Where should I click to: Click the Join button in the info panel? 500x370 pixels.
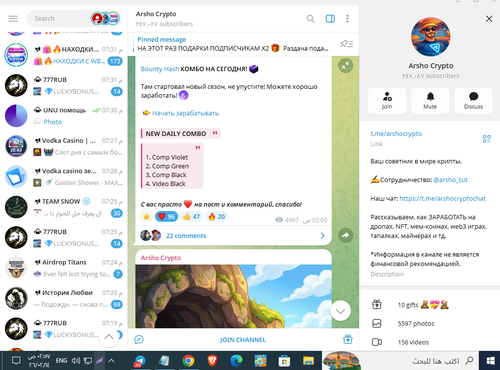click(387, 101)
